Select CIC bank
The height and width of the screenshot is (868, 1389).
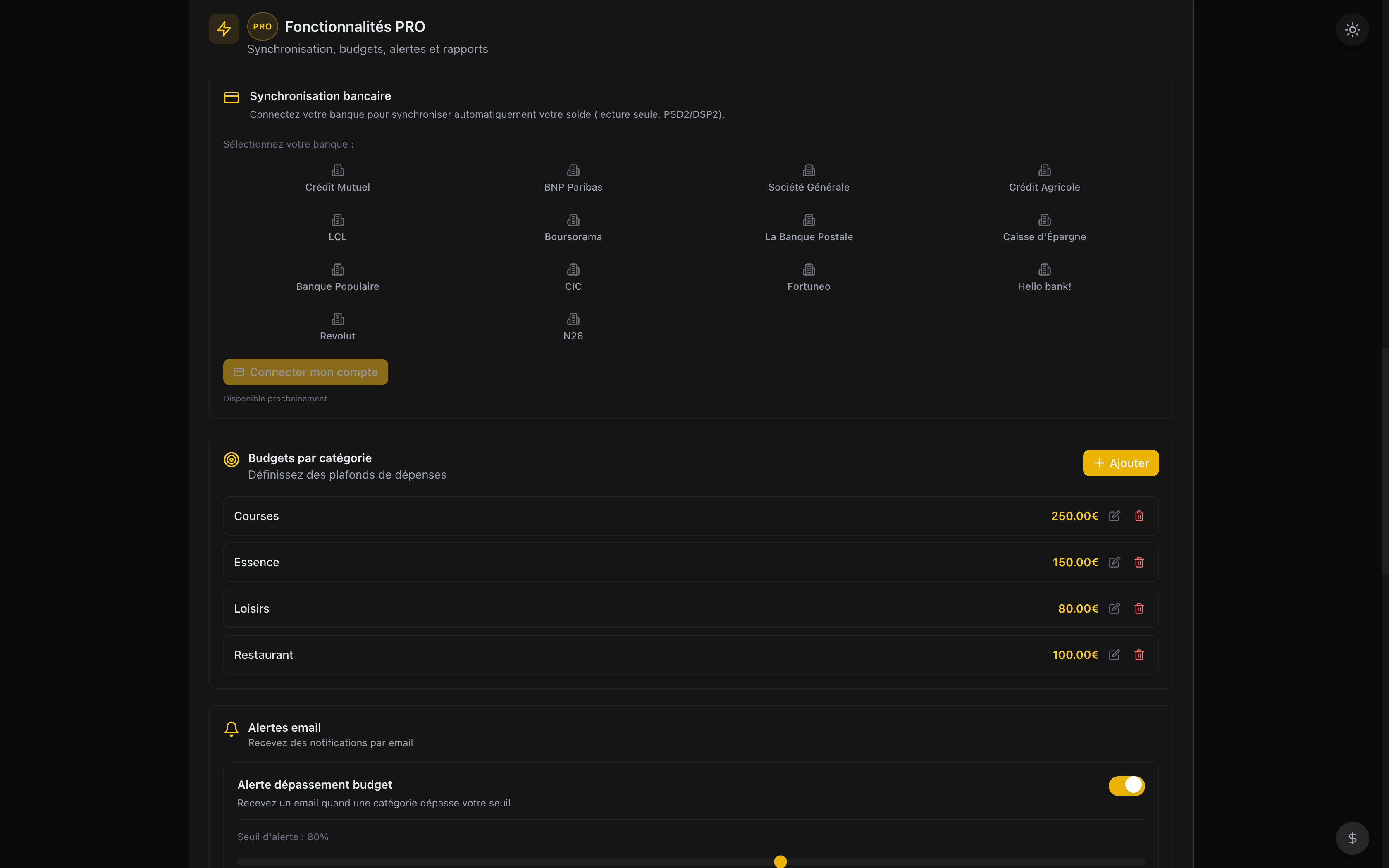(x=573, y=278)
